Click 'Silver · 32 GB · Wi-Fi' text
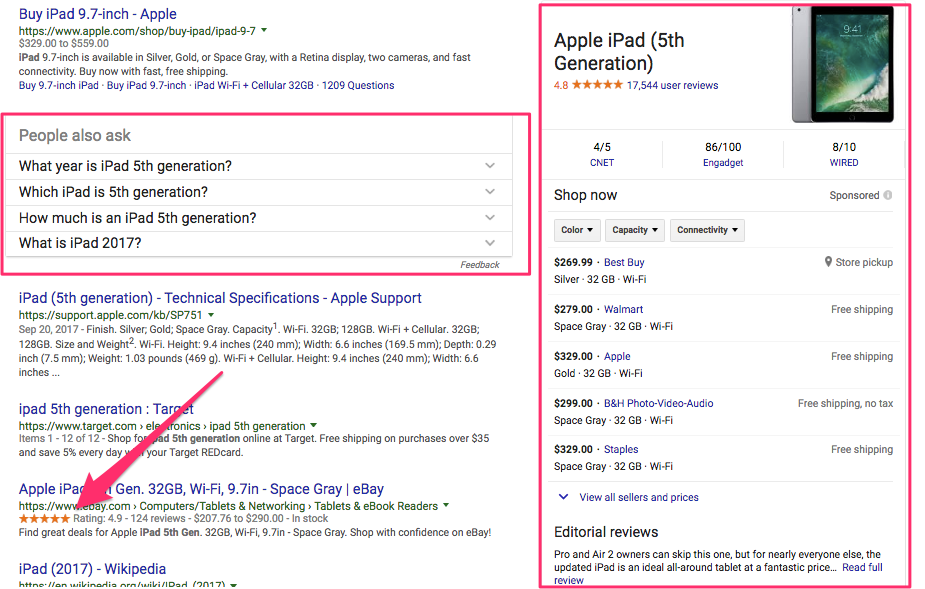This screenshot has height=589, width=925. [x=600, y=280]
